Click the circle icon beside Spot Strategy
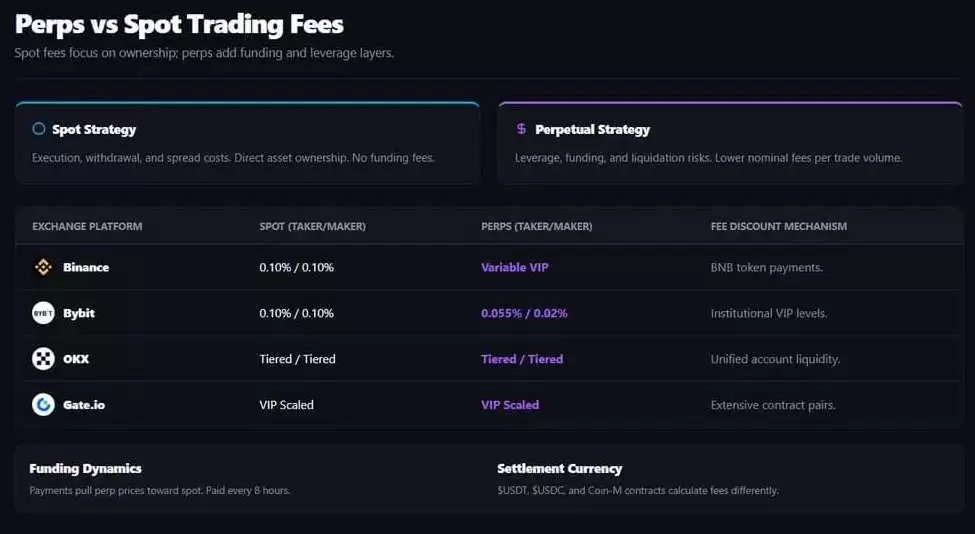This screenshot has width=975, height=534. (x=39, y=129)
